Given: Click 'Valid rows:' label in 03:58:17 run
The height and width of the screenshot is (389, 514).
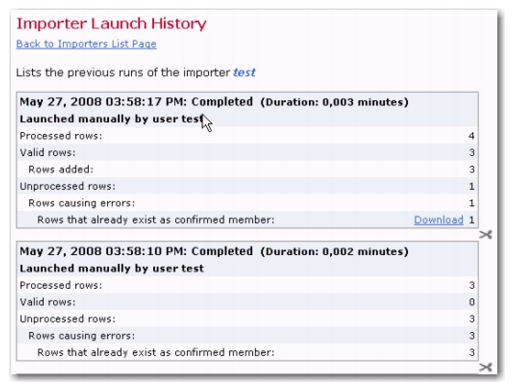Looking at the screenshot, I should [x=47, y=152].
